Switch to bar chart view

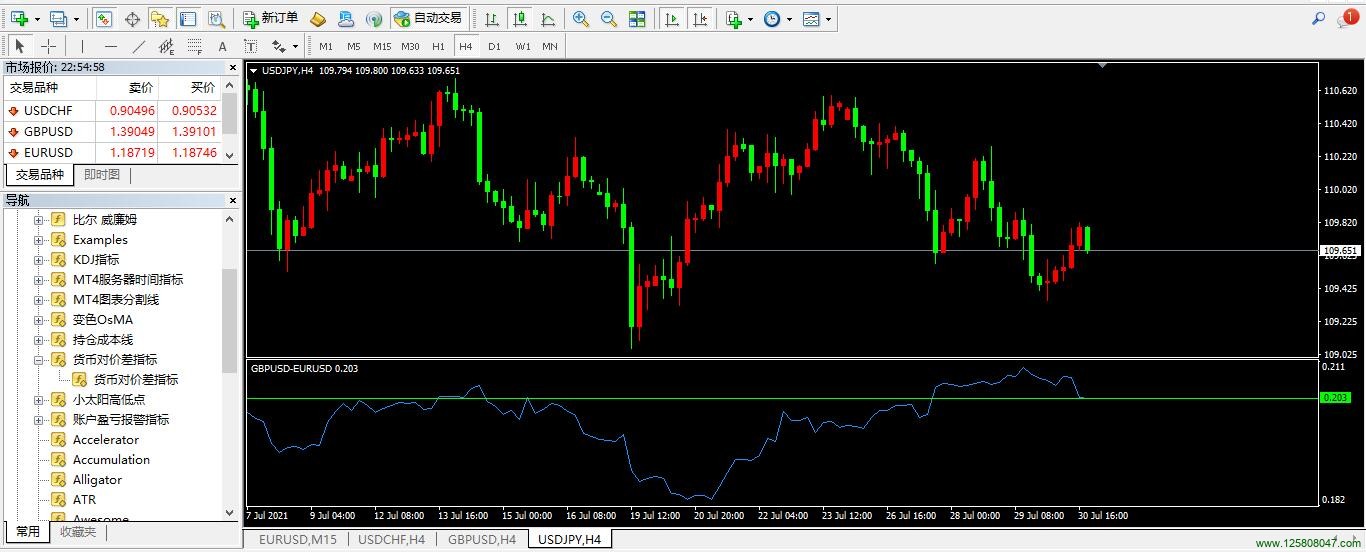click(490, 18)
